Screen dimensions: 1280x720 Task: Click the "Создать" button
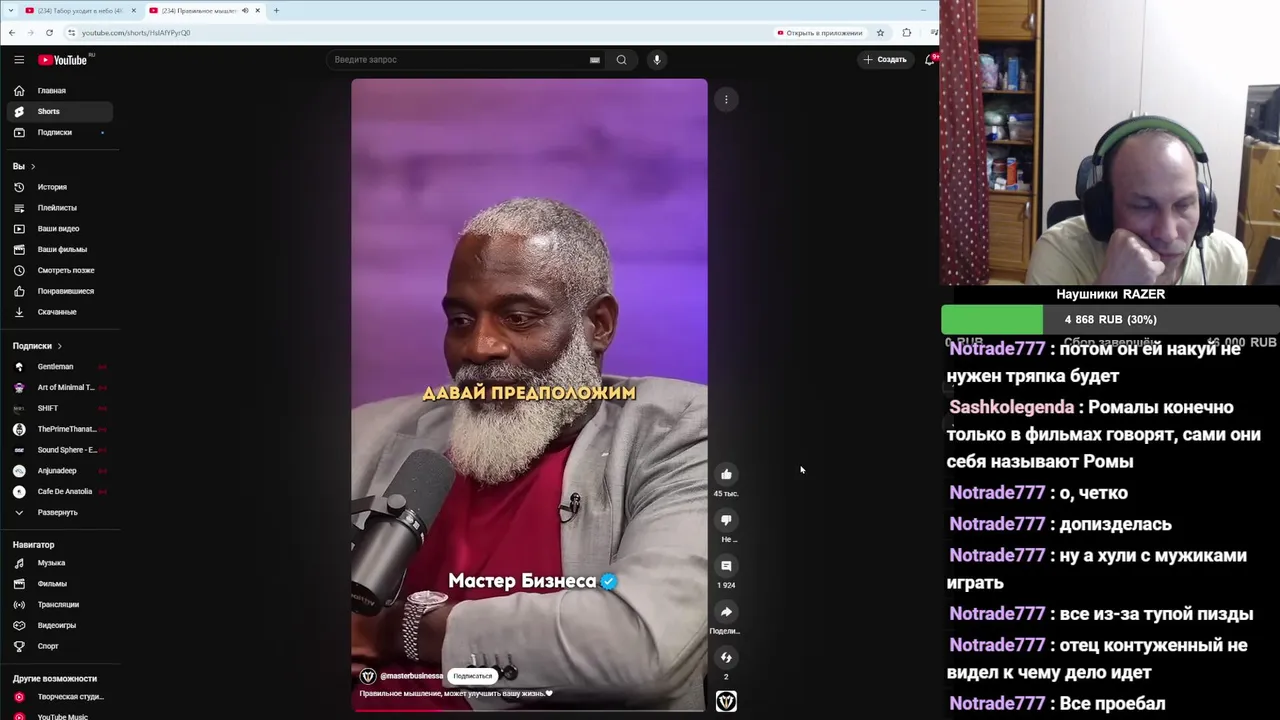coord(885,60)
